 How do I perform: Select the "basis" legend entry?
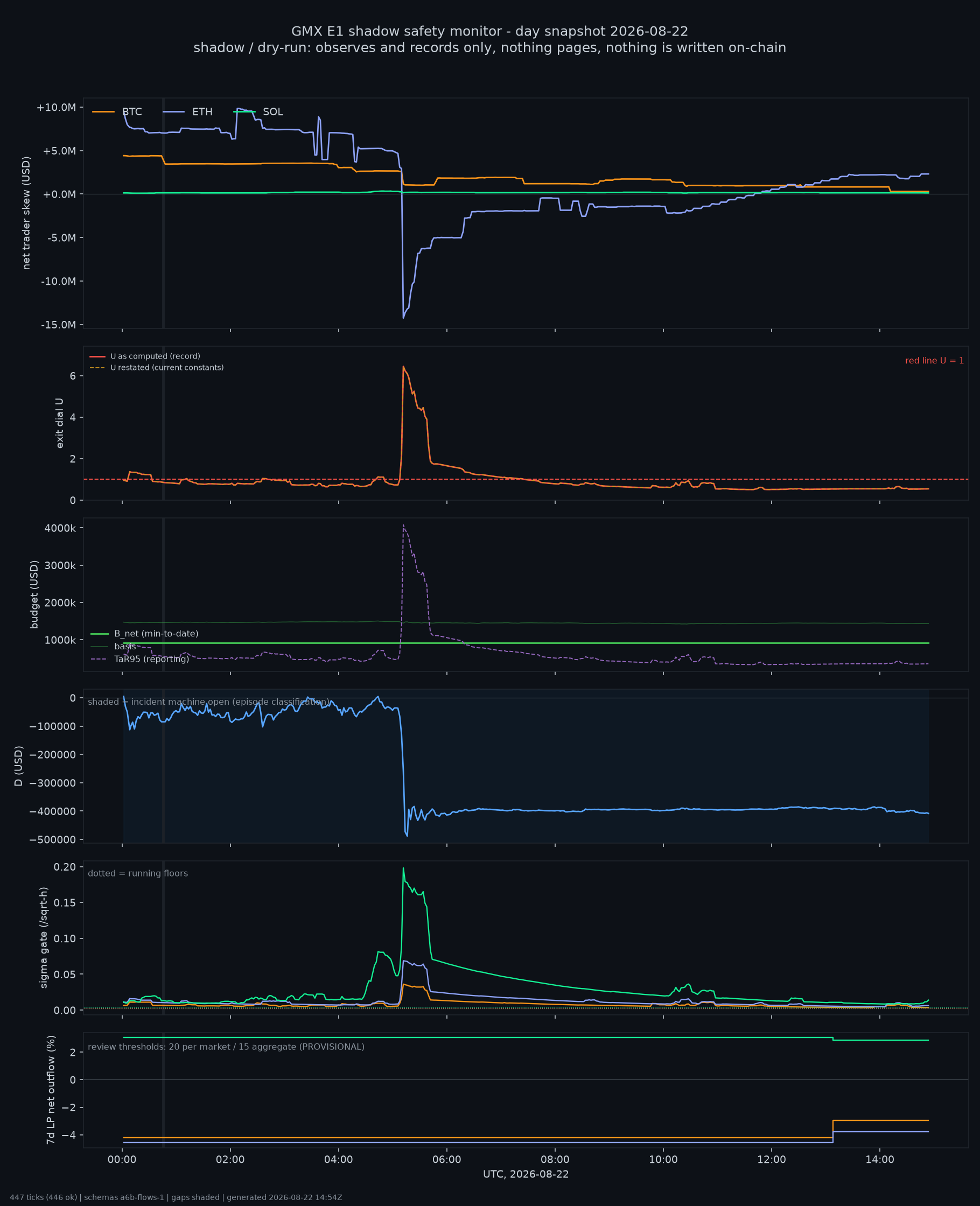coord(125,647)
